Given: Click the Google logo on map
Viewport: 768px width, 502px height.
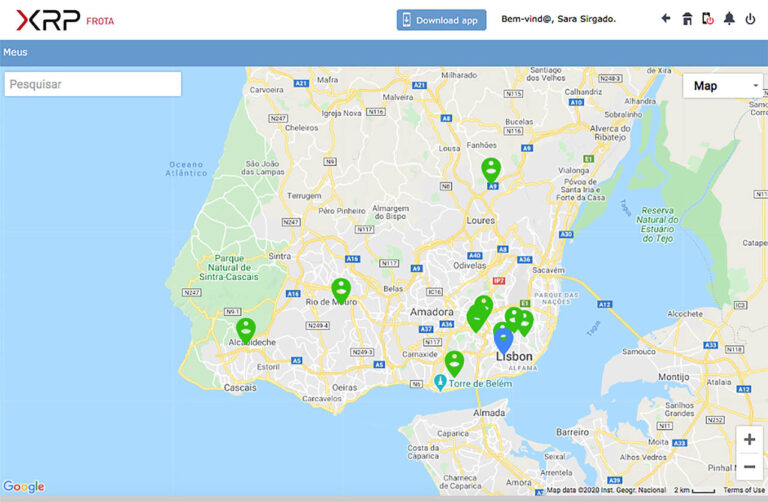Looking at the screenshot, I should [x=24, y=486].
